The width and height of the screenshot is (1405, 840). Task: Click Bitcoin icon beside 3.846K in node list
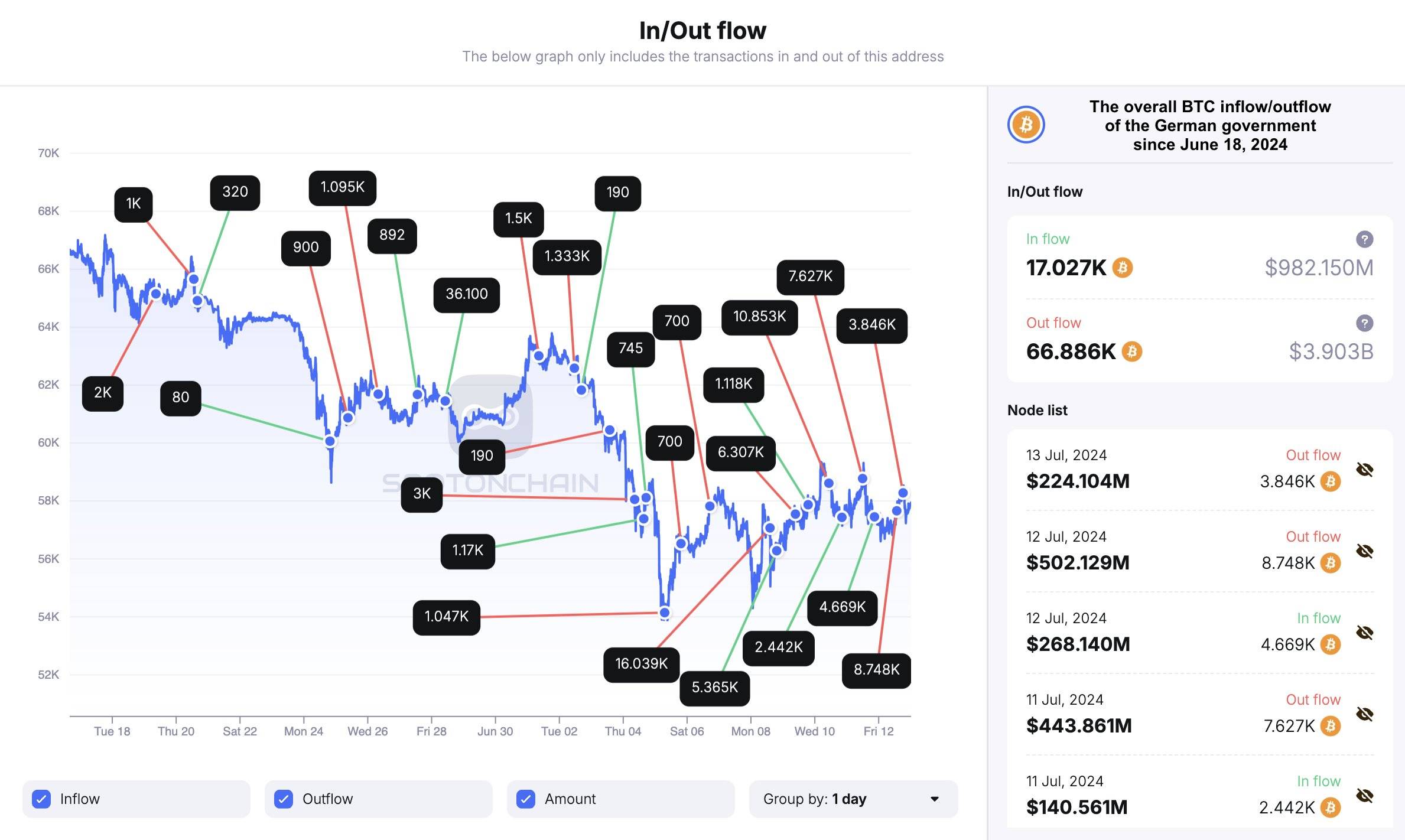[x=1331, y=481]
